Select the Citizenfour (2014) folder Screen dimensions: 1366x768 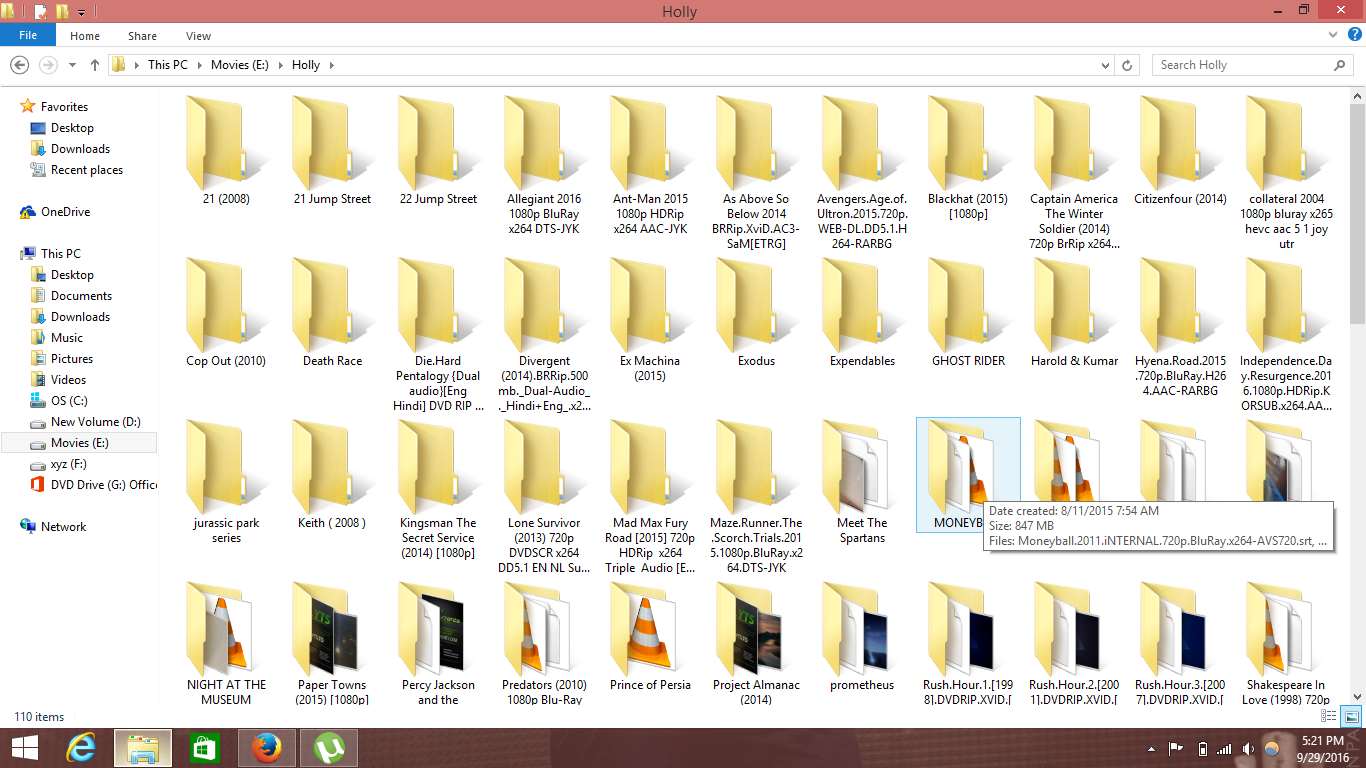click(x=1180, y=150)
